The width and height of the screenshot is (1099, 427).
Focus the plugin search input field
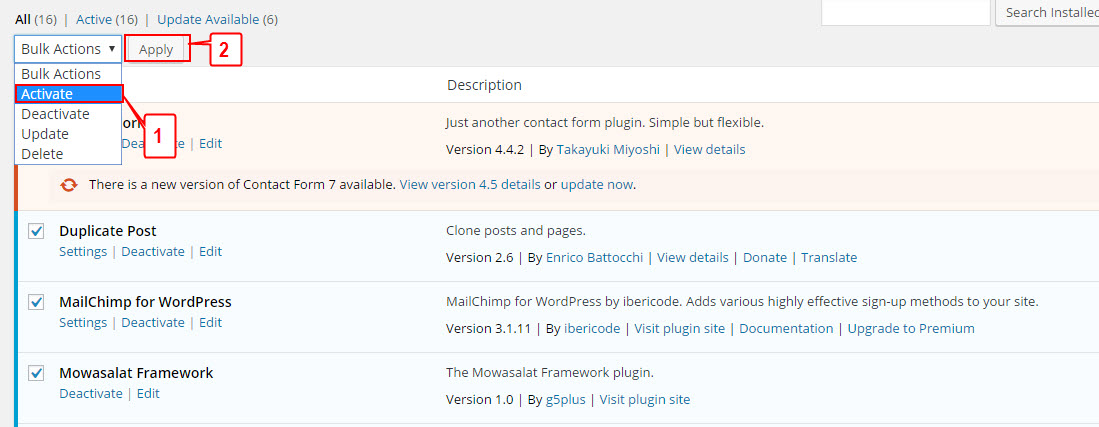pyautogui.click(x=906, y=13)
